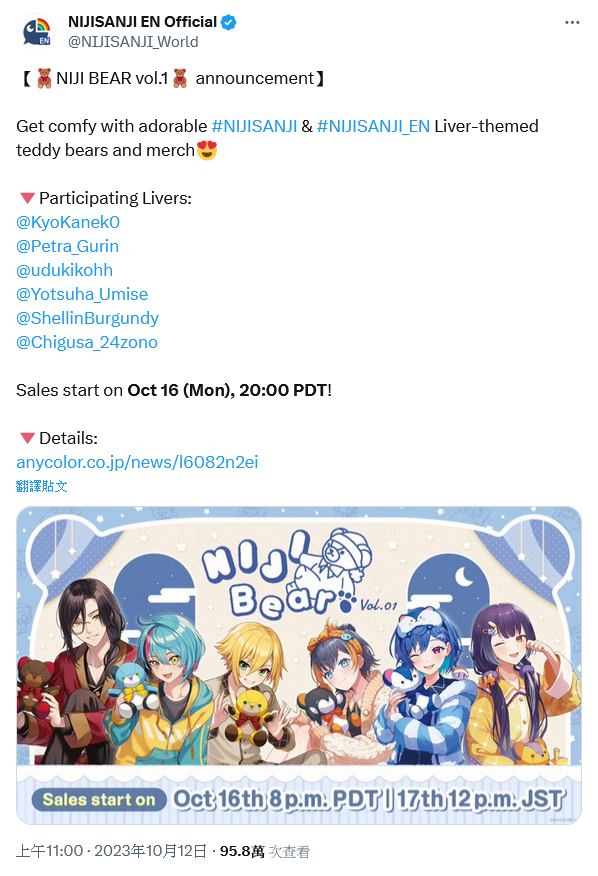Visit the @Petra_Gurin mention
Viewport: 598px width, 876px height.
(x=68, y=246)
